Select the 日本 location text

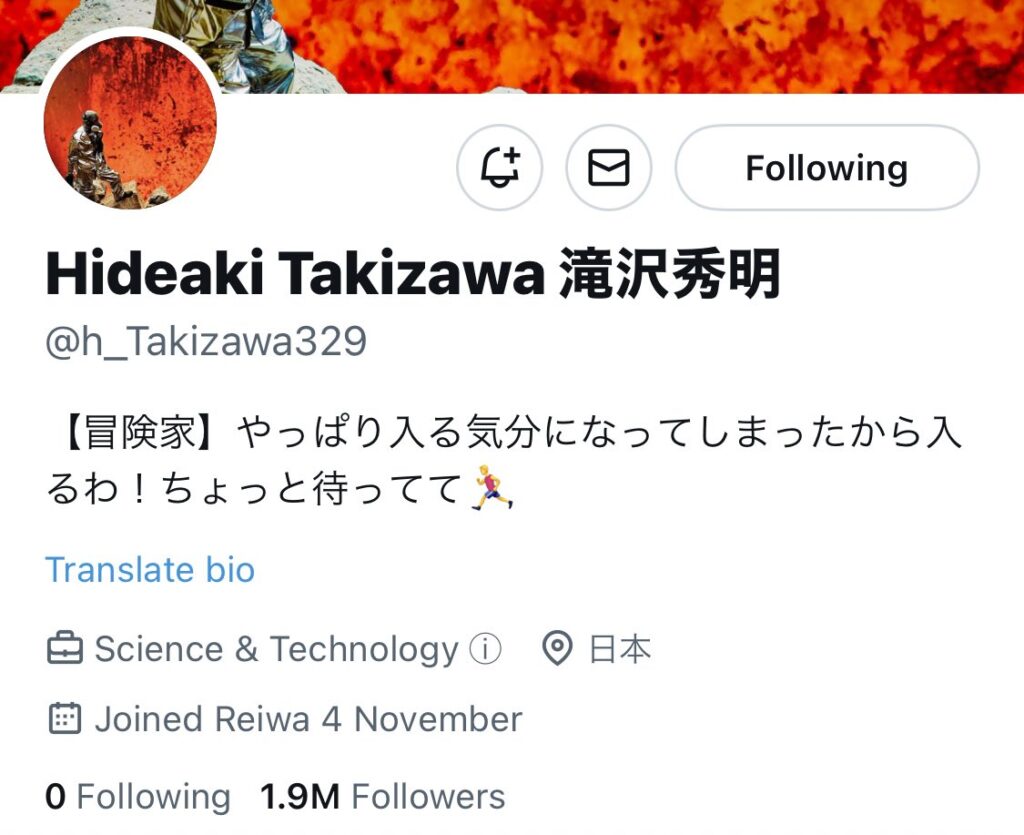(x=620, y=650)
